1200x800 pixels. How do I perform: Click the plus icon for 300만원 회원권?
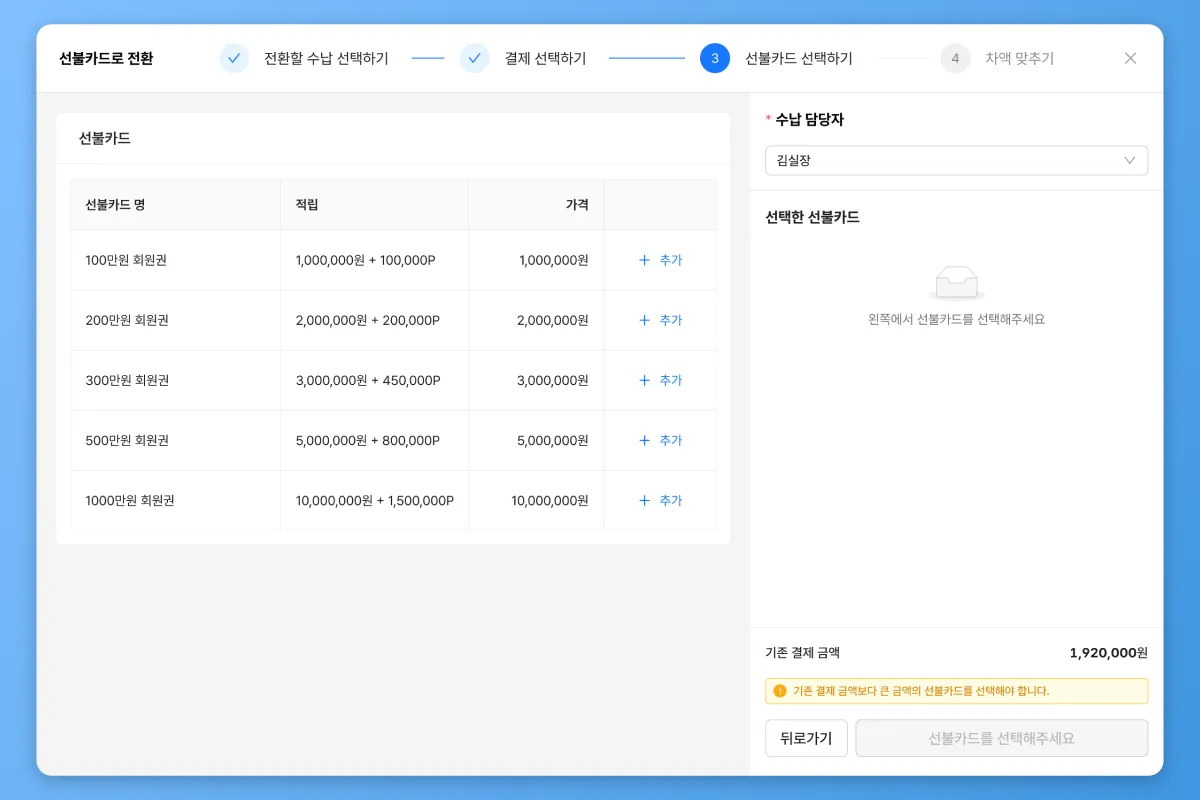click(x=644, y=380)
